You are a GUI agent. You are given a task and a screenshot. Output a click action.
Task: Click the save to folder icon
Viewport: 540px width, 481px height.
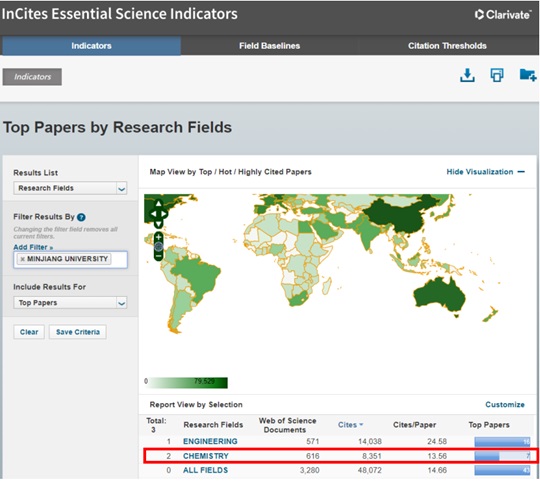click(528, 75)
